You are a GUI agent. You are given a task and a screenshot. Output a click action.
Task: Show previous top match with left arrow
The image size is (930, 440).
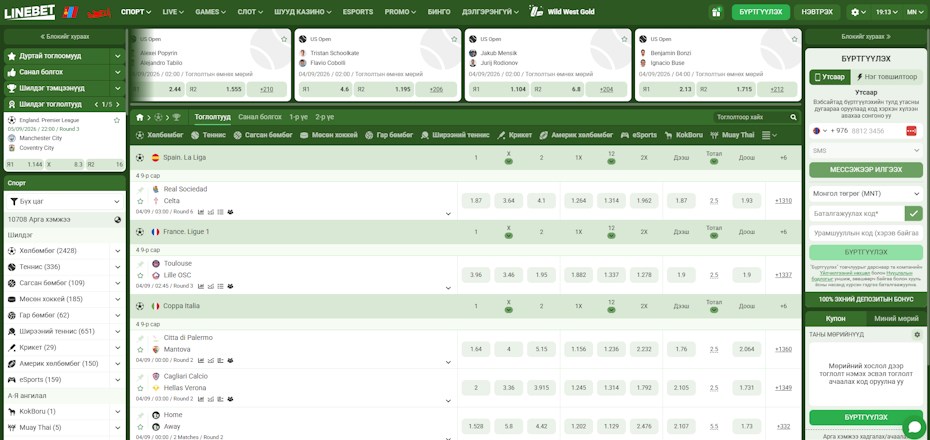click(x=97, y=104)
